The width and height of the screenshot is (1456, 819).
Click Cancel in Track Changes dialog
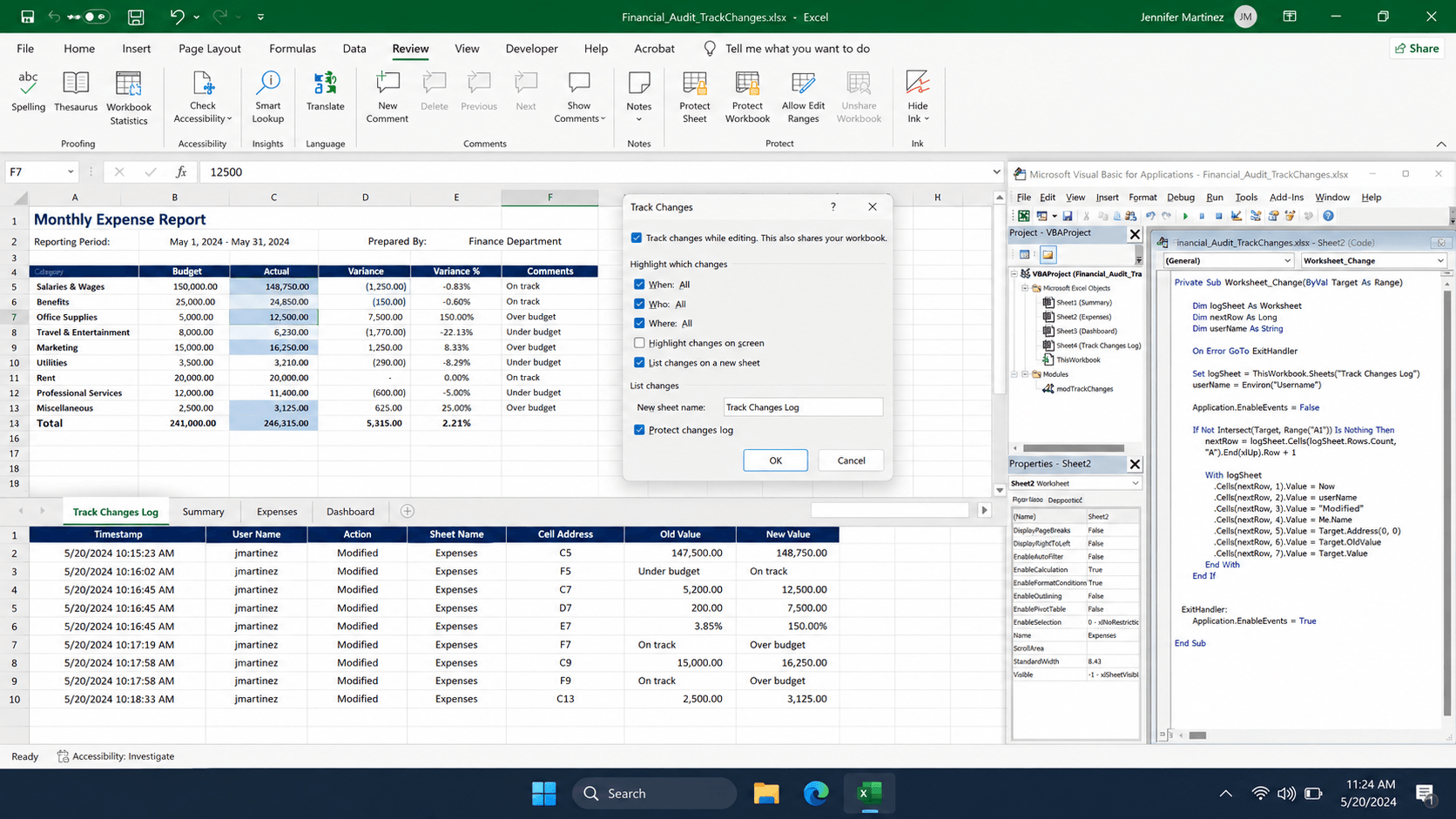click(x=851, y=460)
